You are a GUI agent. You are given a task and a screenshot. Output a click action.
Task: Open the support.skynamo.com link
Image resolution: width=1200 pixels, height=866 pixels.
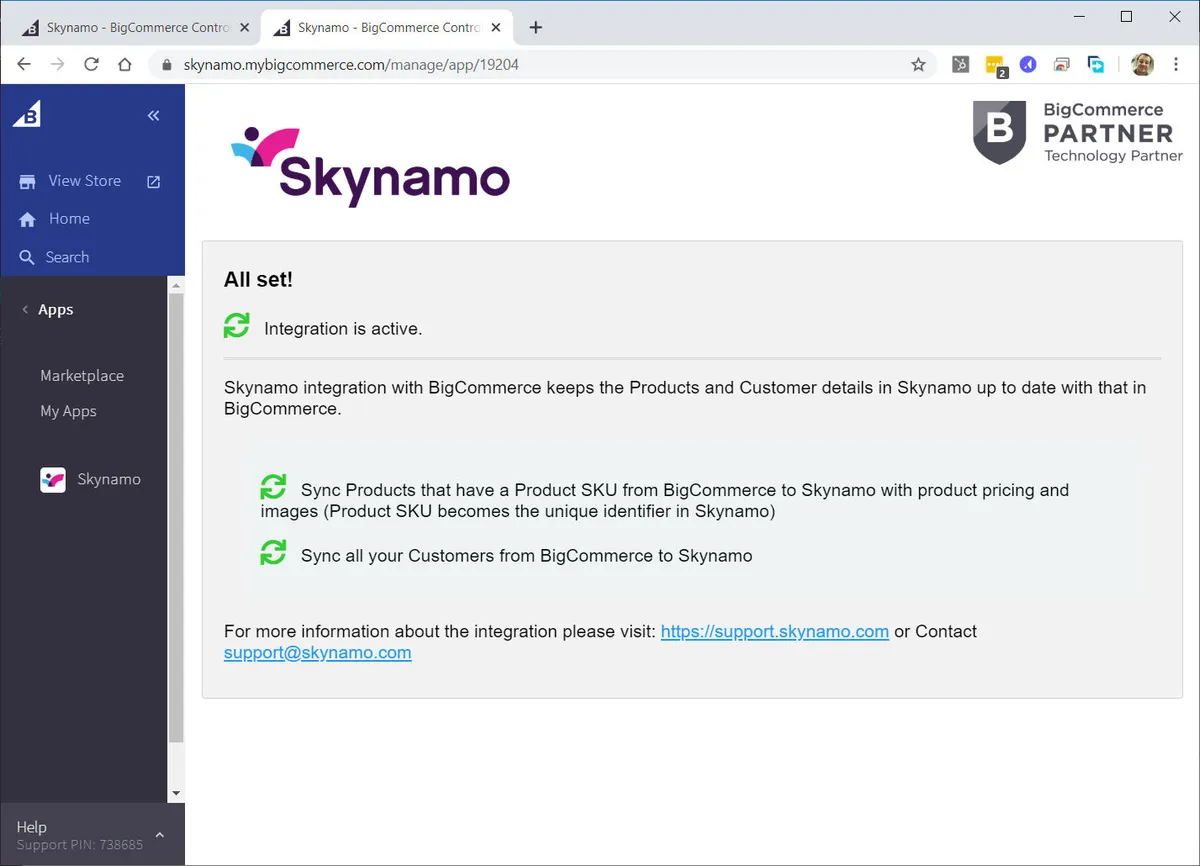pos(774,631)
